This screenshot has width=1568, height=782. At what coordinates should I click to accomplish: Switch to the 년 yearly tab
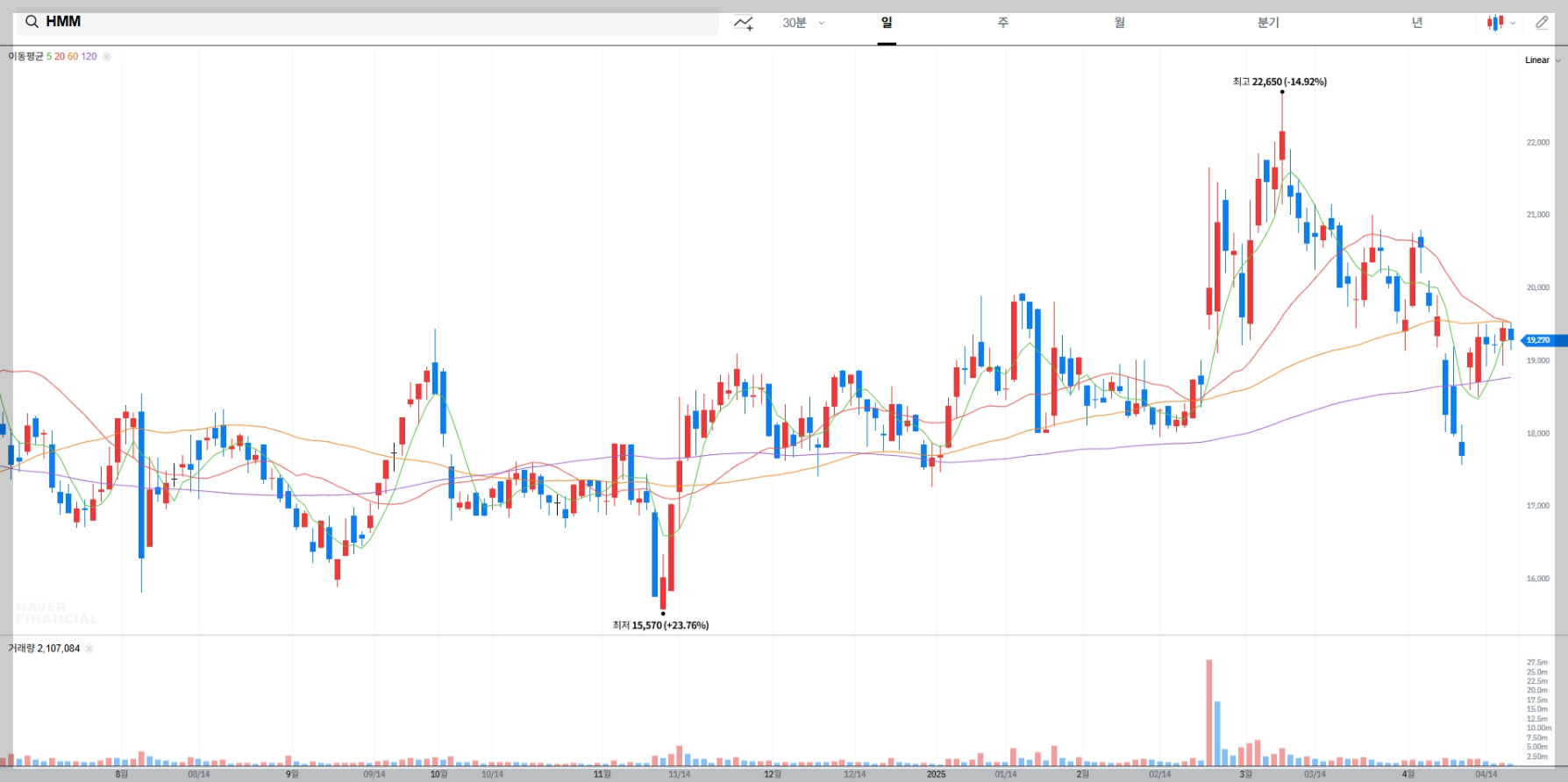pos(1417,23)
